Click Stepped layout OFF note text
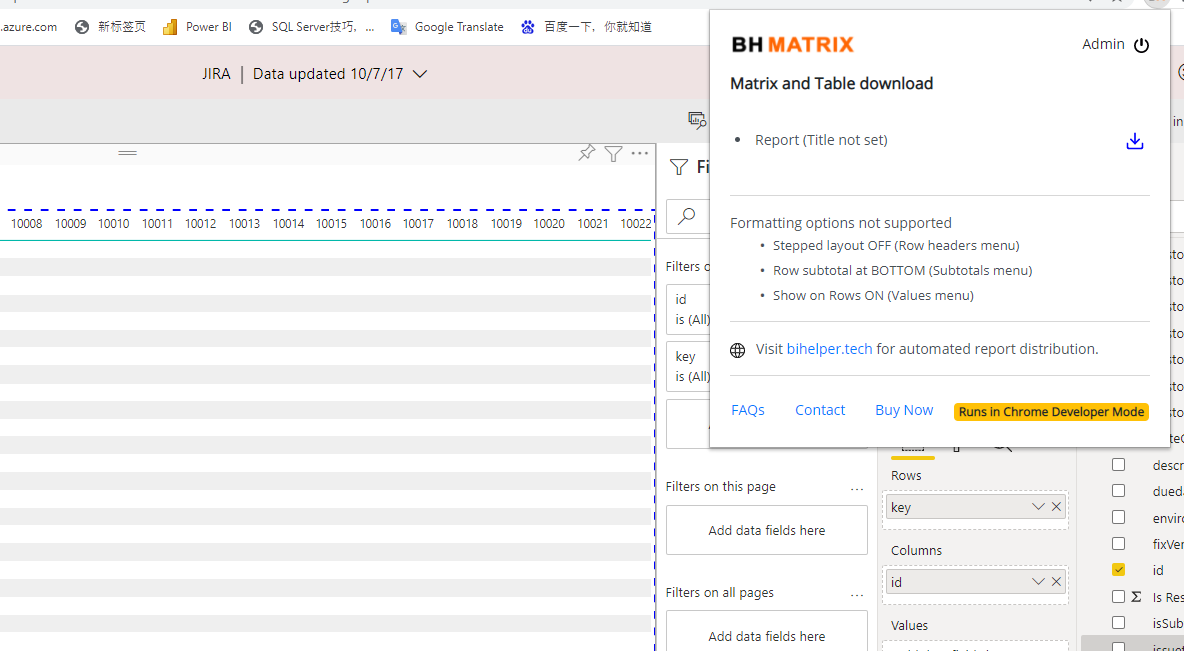This screenshot has height=651, width=1184. (896, 245)
